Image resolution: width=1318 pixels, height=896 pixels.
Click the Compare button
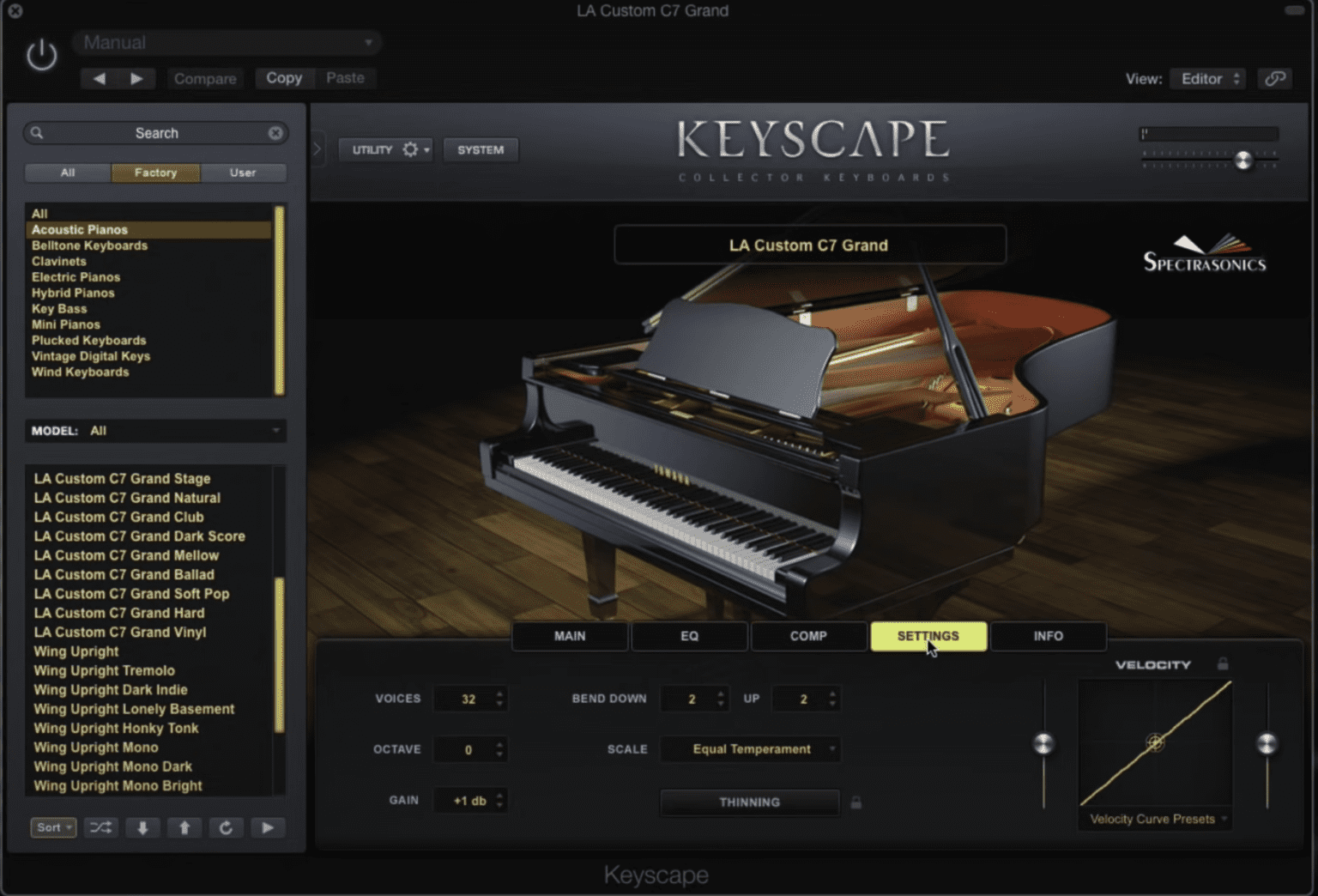205,78
